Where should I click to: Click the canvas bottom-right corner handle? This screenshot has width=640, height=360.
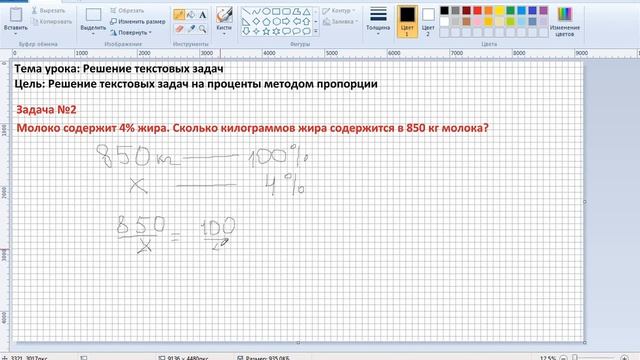[585, 342]
